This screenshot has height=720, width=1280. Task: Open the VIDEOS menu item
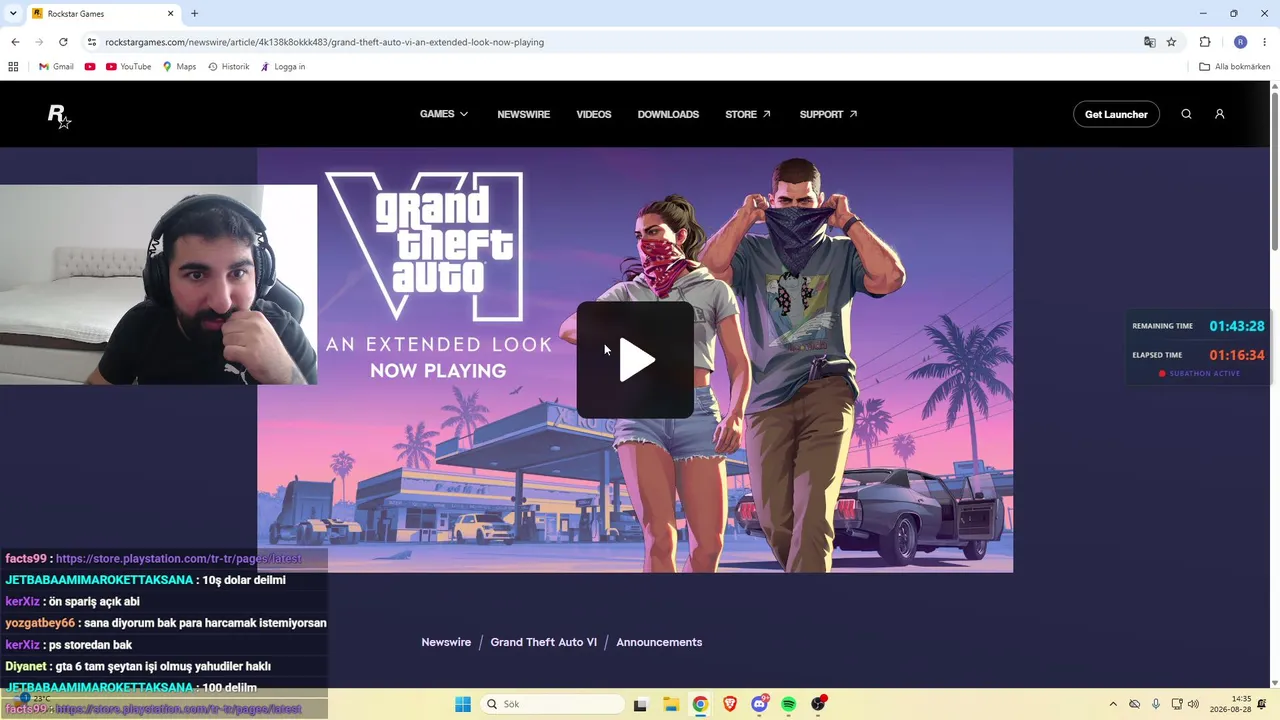click(594, 114)
